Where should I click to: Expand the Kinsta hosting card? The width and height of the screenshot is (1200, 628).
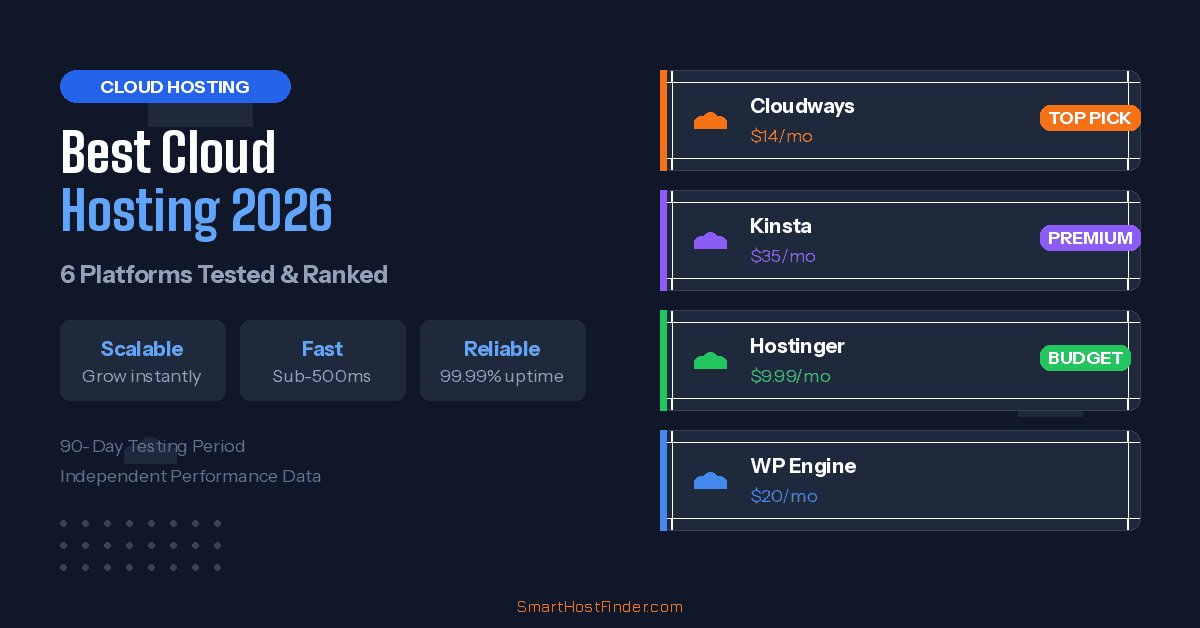click(x=900, y=240)
